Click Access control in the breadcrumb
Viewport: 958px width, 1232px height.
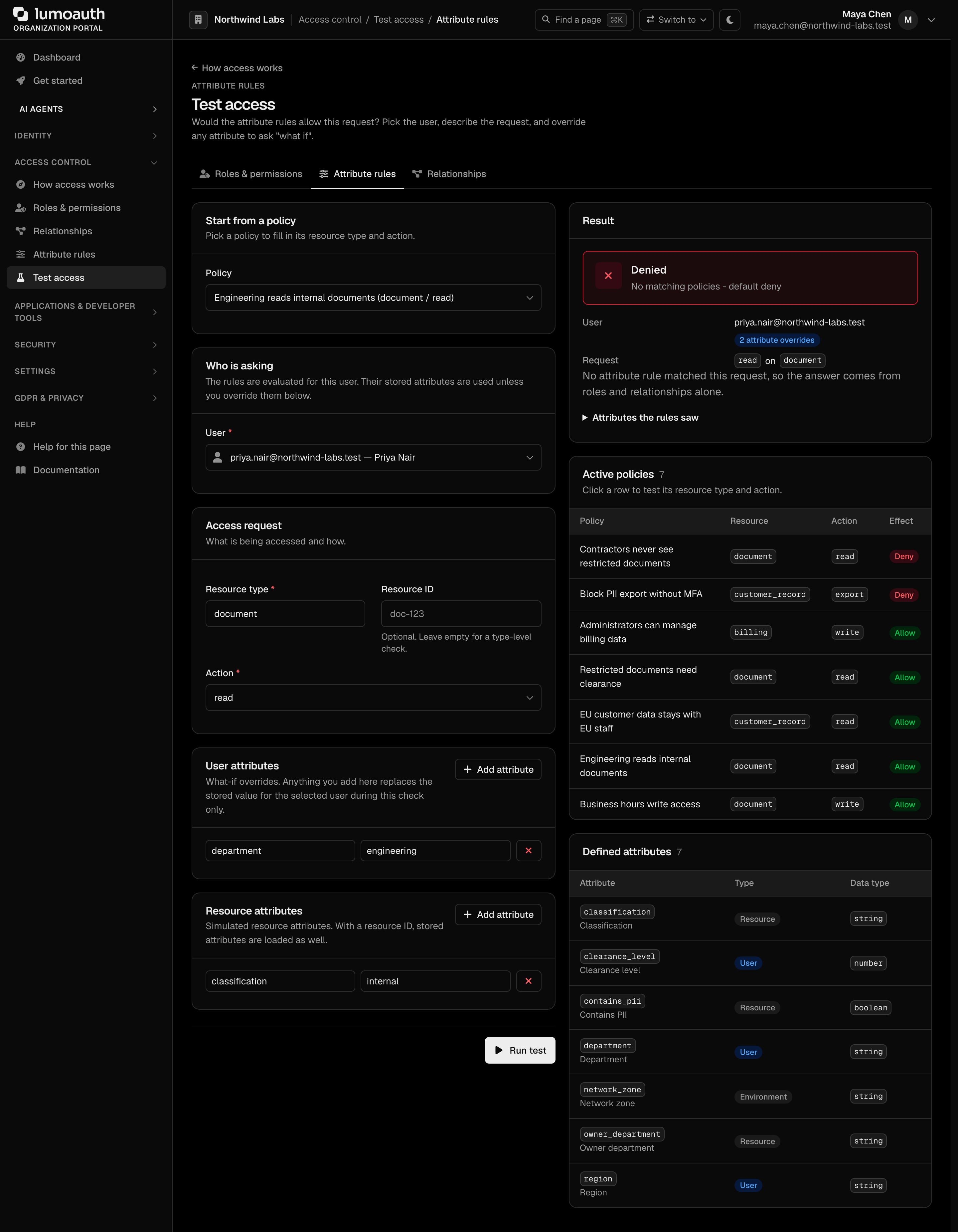[x=330, y=20]
